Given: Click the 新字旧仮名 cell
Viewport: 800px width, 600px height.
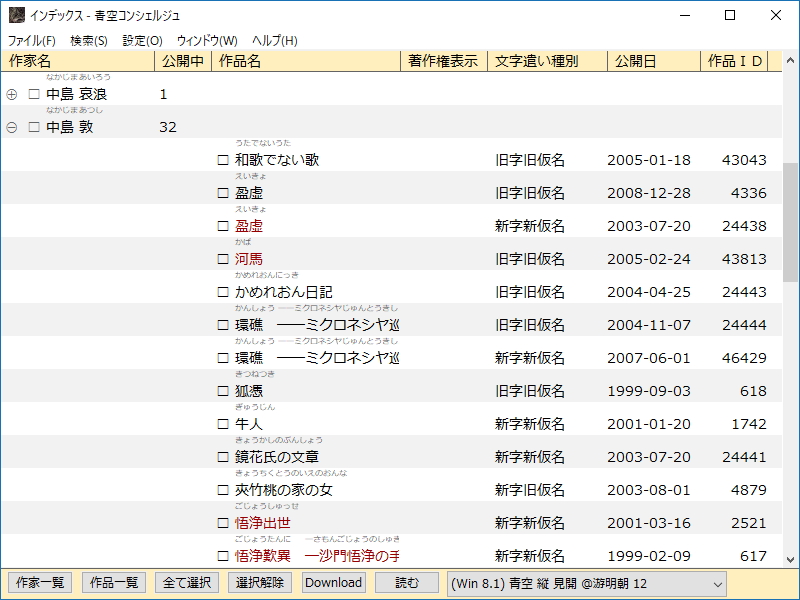Looking at the screenshot, I should (530, 490).
